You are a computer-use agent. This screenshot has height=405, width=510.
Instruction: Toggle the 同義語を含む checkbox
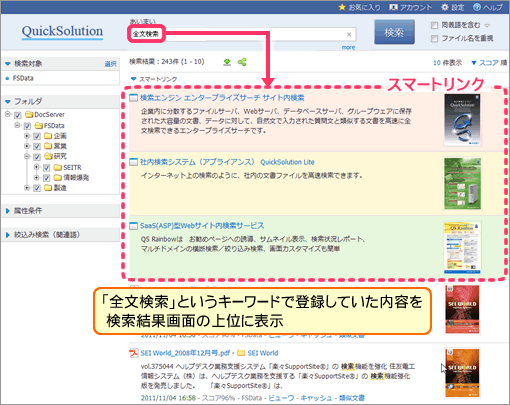point(434,25)
